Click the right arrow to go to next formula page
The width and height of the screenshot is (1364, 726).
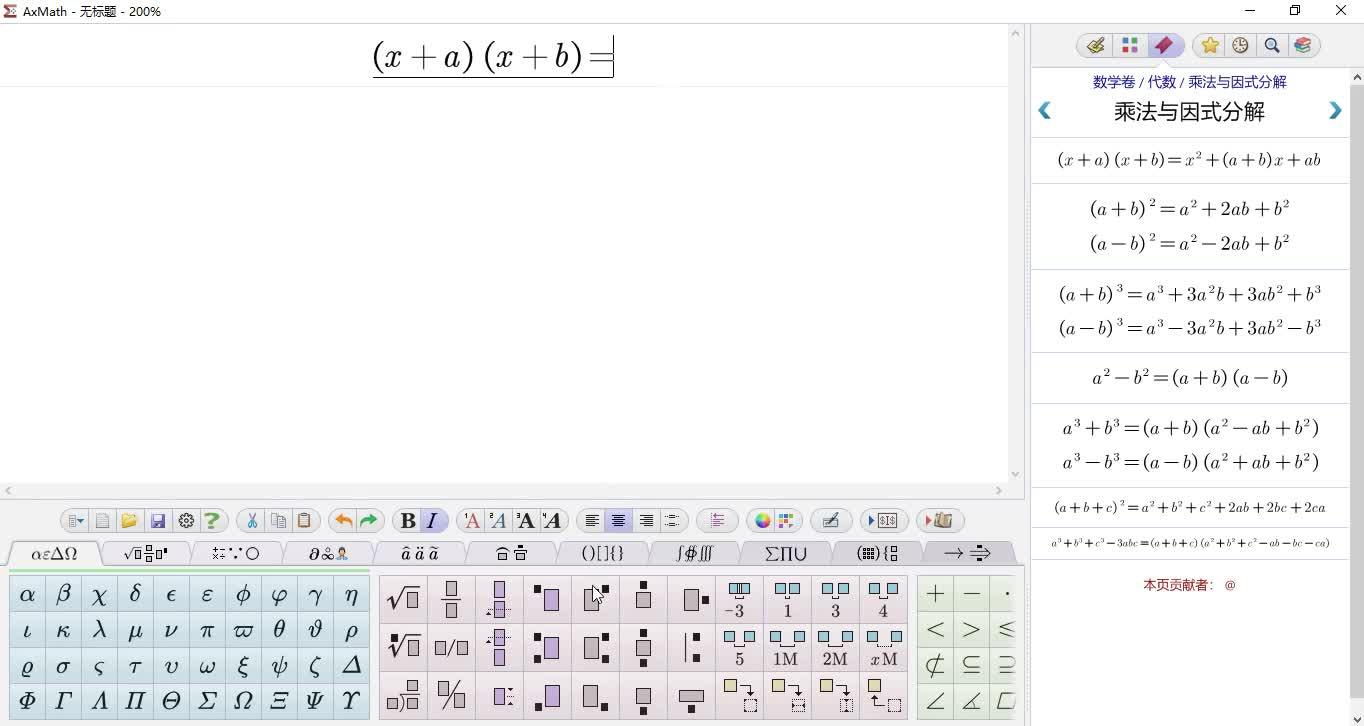coord(1335,110)
